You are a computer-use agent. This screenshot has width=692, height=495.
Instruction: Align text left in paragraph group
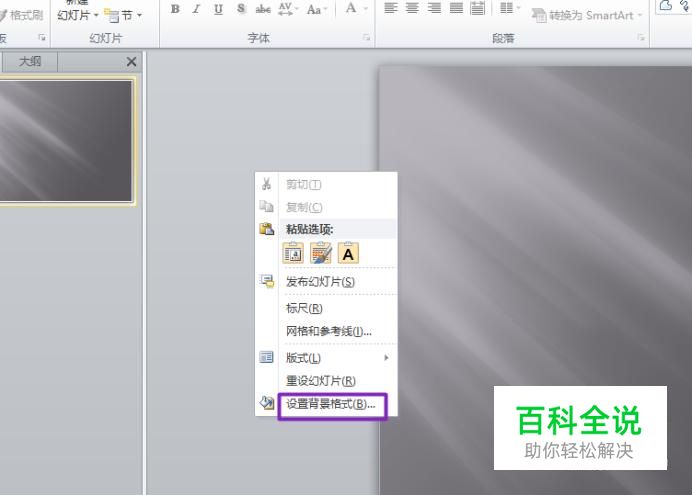(391, 8)
